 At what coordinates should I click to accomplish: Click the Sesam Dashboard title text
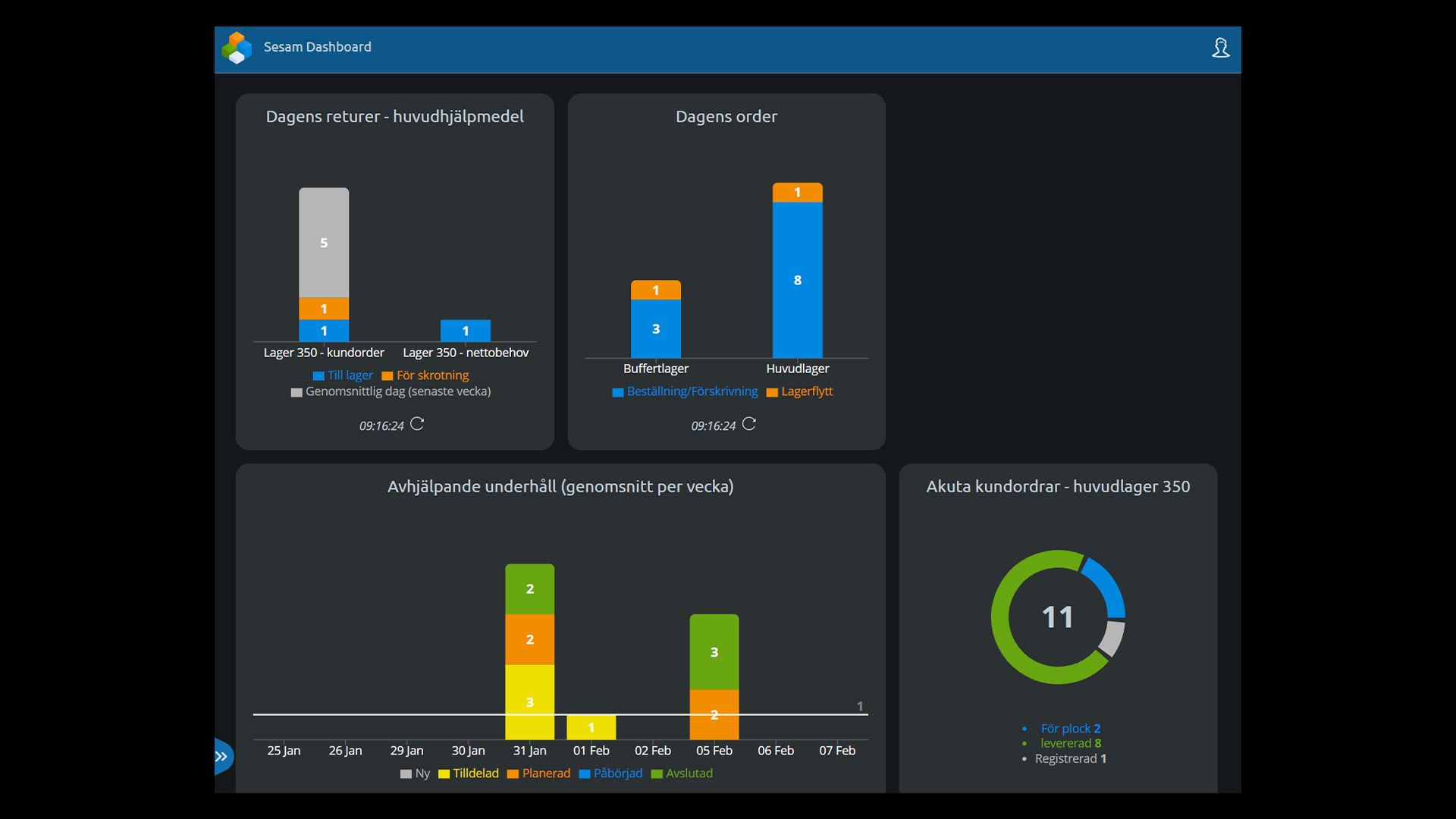[x=317, y=47]
